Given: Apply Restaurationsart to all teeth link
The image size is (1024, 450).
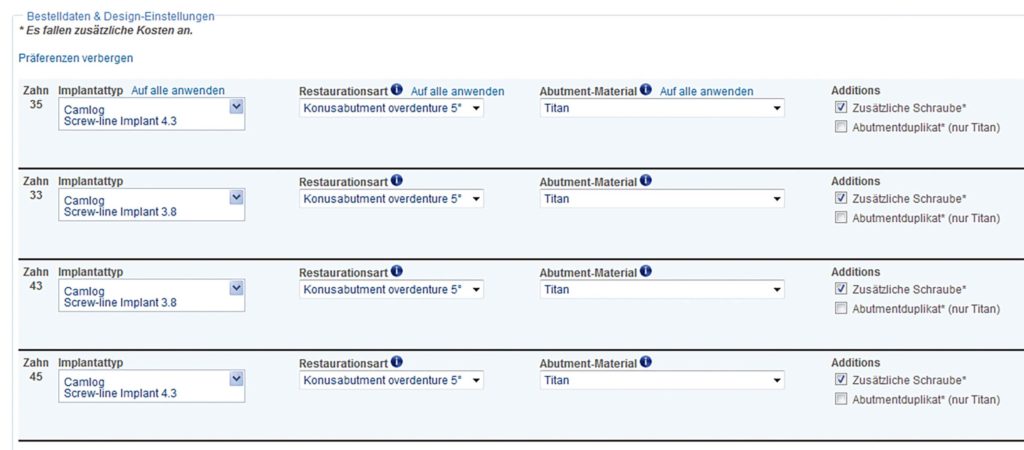Looking at the screenshot, I should [457, 91].
